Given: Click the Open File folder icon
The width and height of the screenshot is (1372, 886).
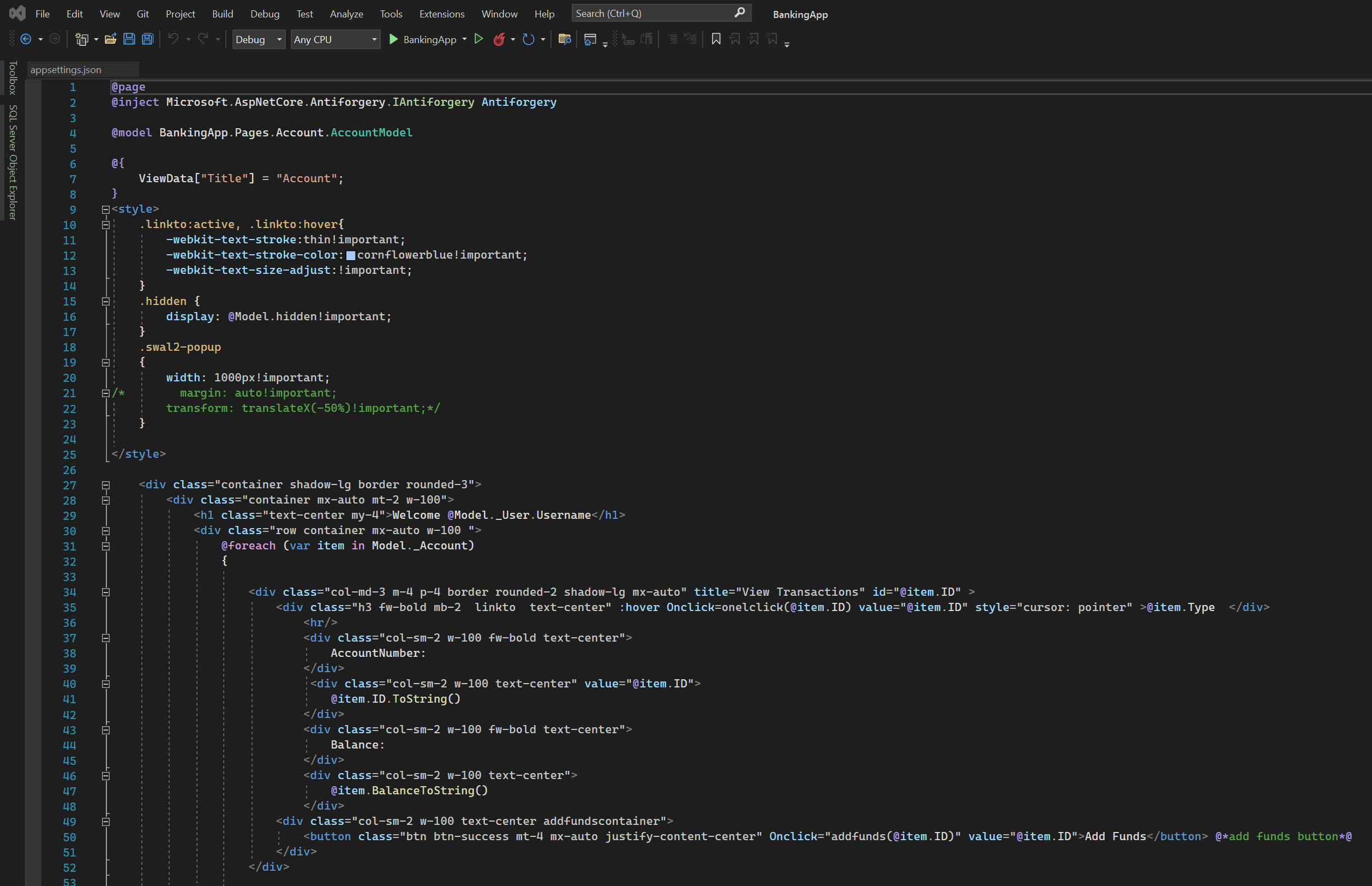Looking at the screenshot, I should (110, 39).
